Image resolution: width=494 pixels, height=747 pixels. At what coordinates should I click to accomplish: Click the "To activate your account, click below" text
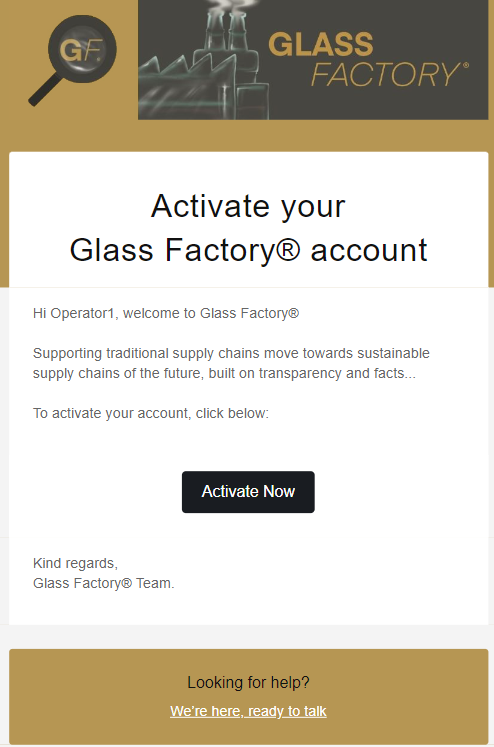(x=151, y=413)
